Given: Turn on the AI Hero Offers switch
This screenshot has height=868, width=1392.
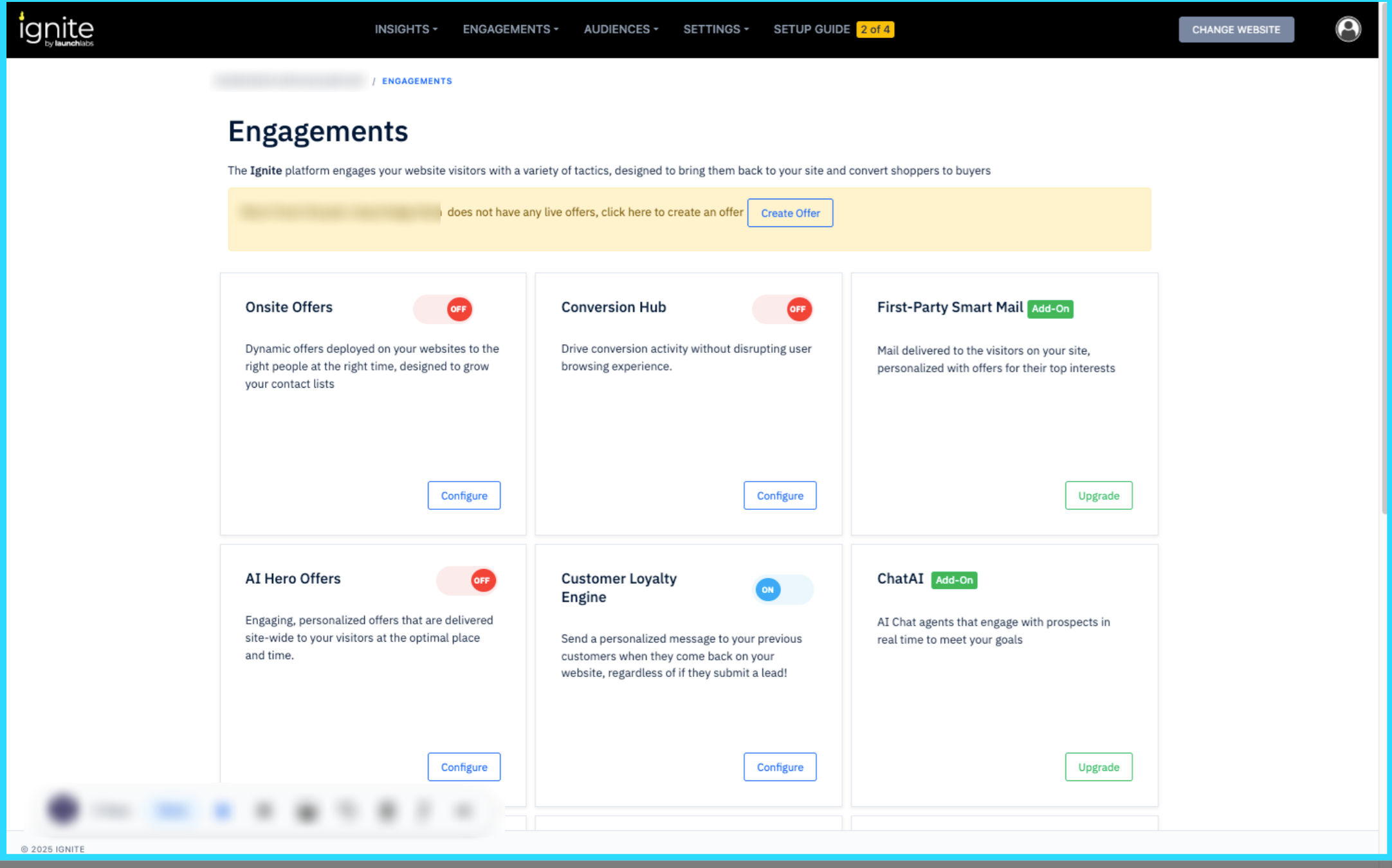Looking at the screenshot, I should (x=466, y=581).
